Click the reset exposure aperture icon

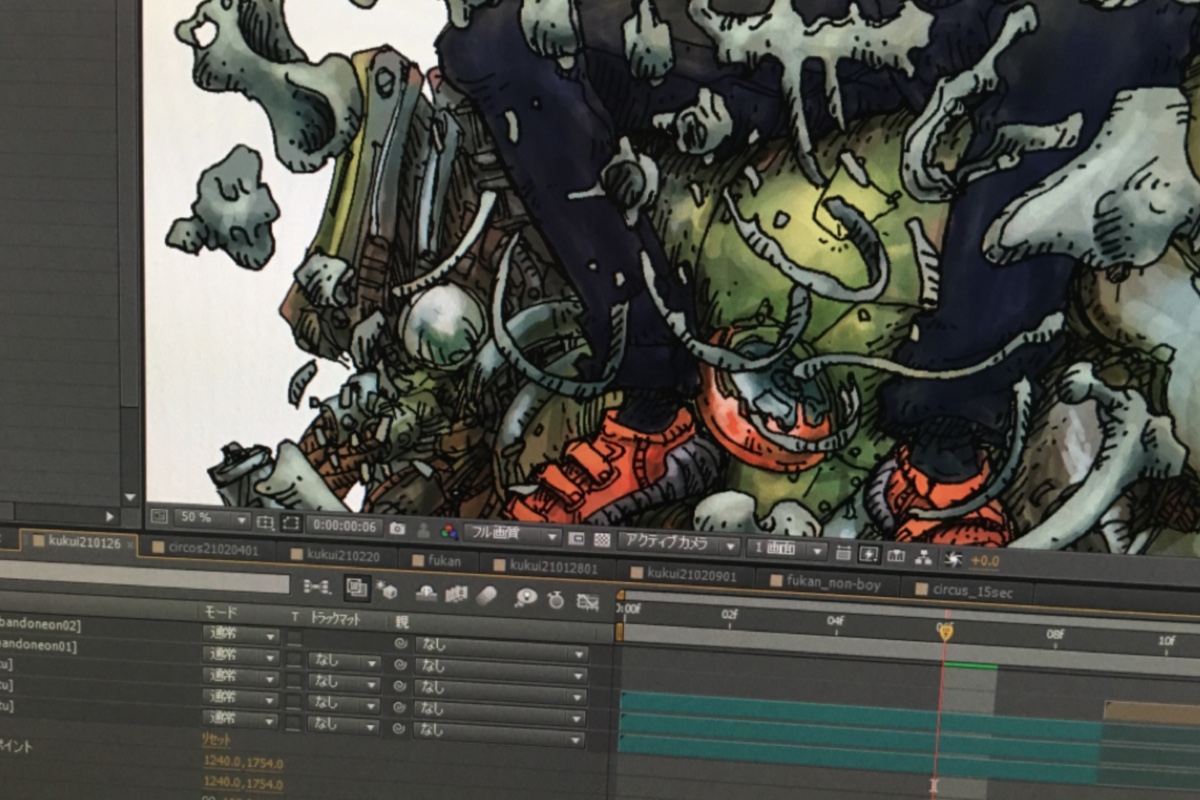tap(953, 558)
